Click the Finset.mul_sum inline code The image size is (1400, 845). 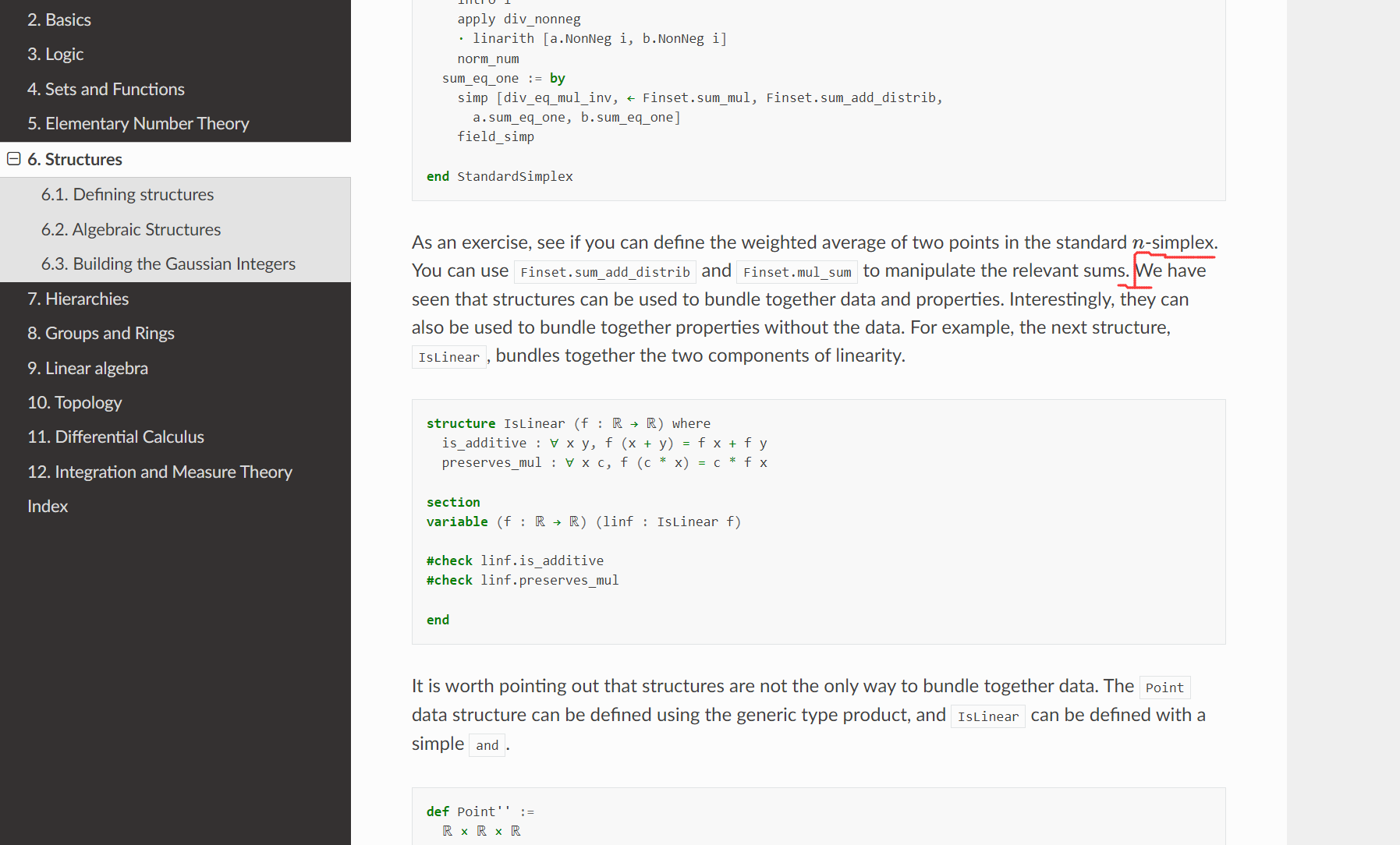pyautogui.click(x=797, y=272)
